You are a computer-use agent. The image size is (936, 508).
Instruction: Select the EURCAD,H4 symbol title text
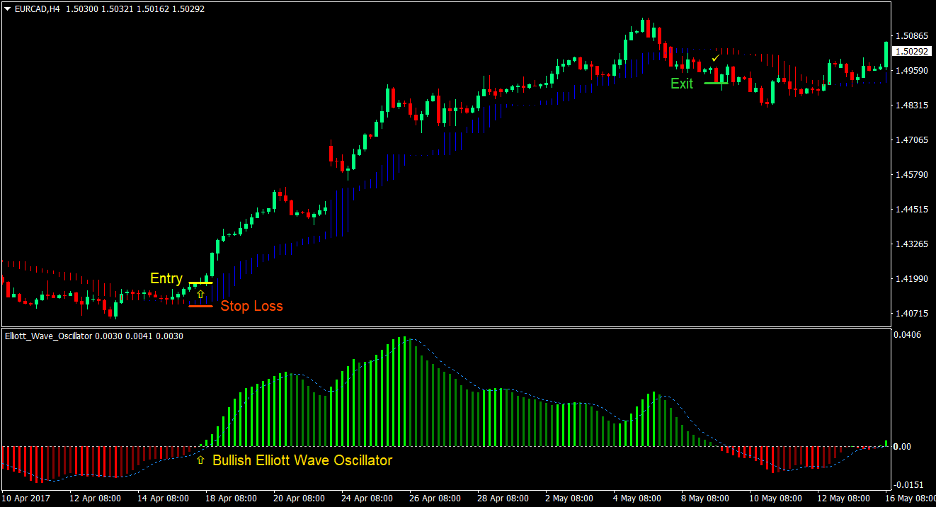(37, 9)
